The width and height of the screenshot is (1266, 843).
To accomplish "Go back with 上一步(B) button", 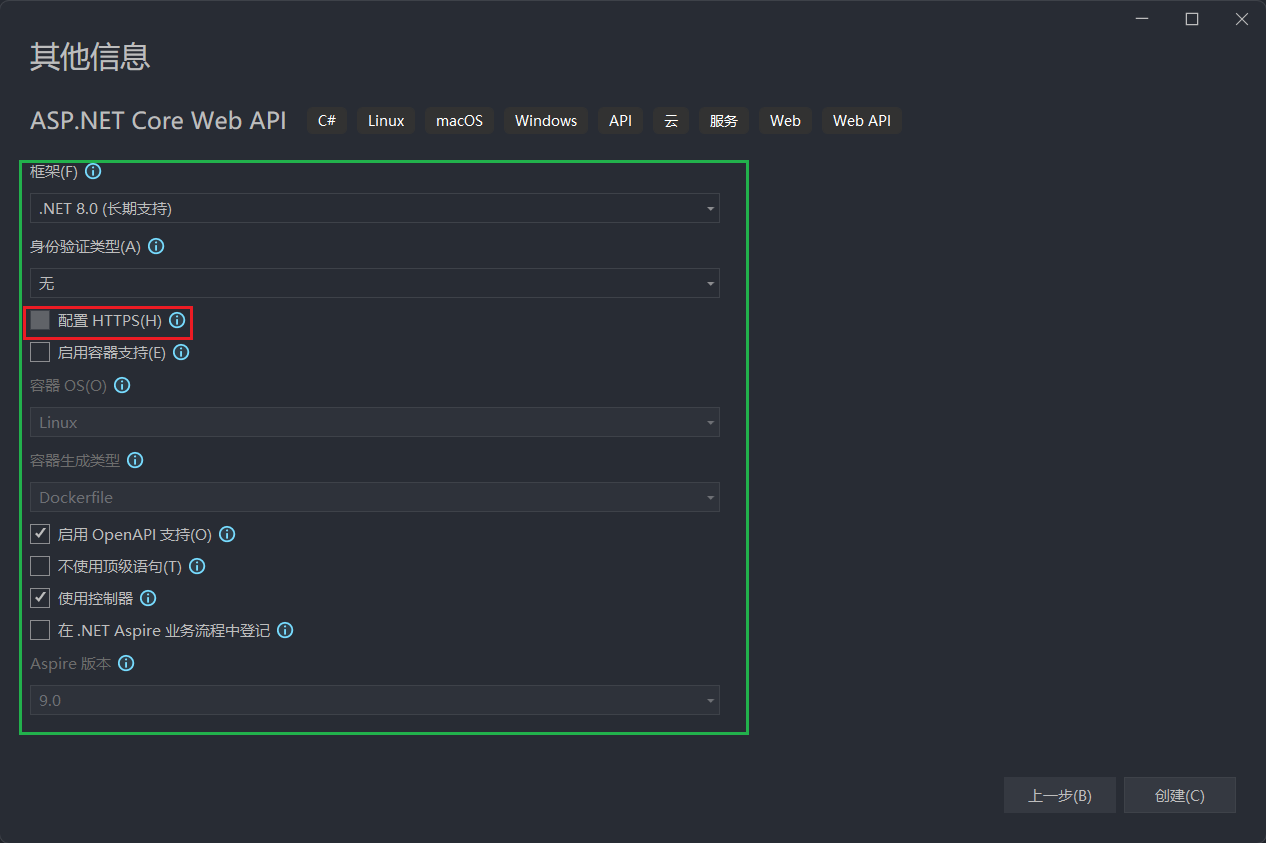I will point(1059,796).
